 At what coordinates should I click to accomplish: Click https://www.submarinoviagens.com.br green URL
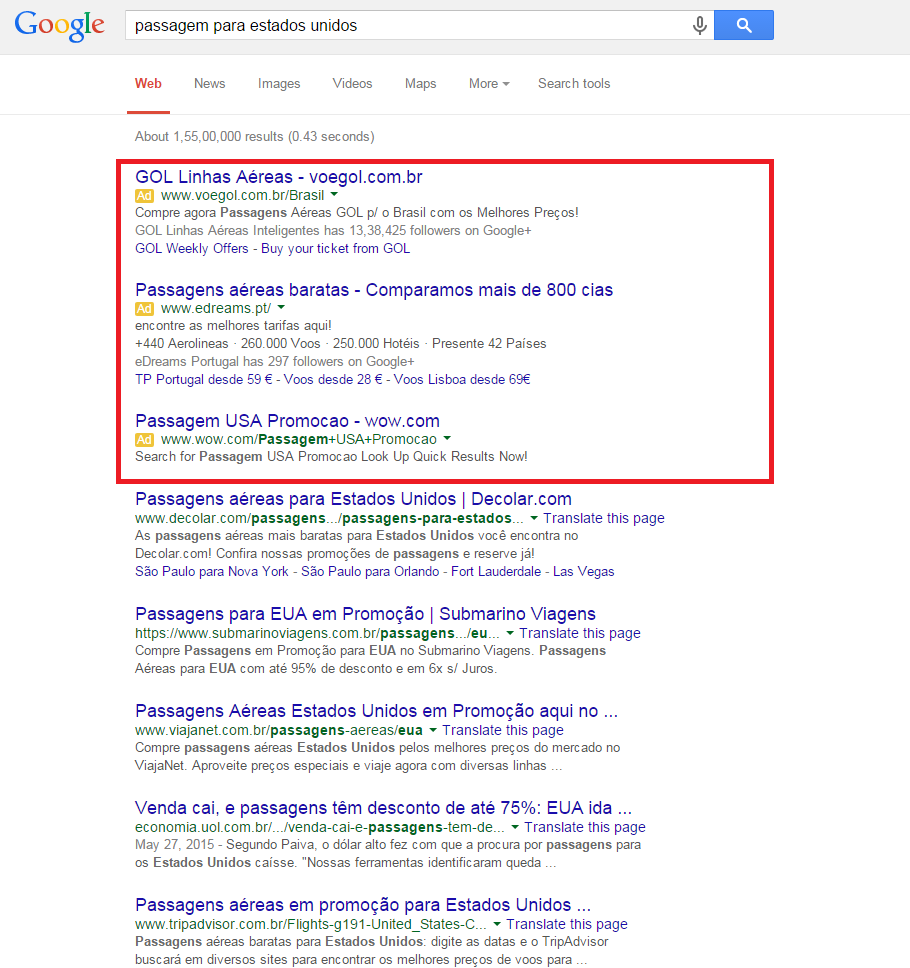click(317, 633)
